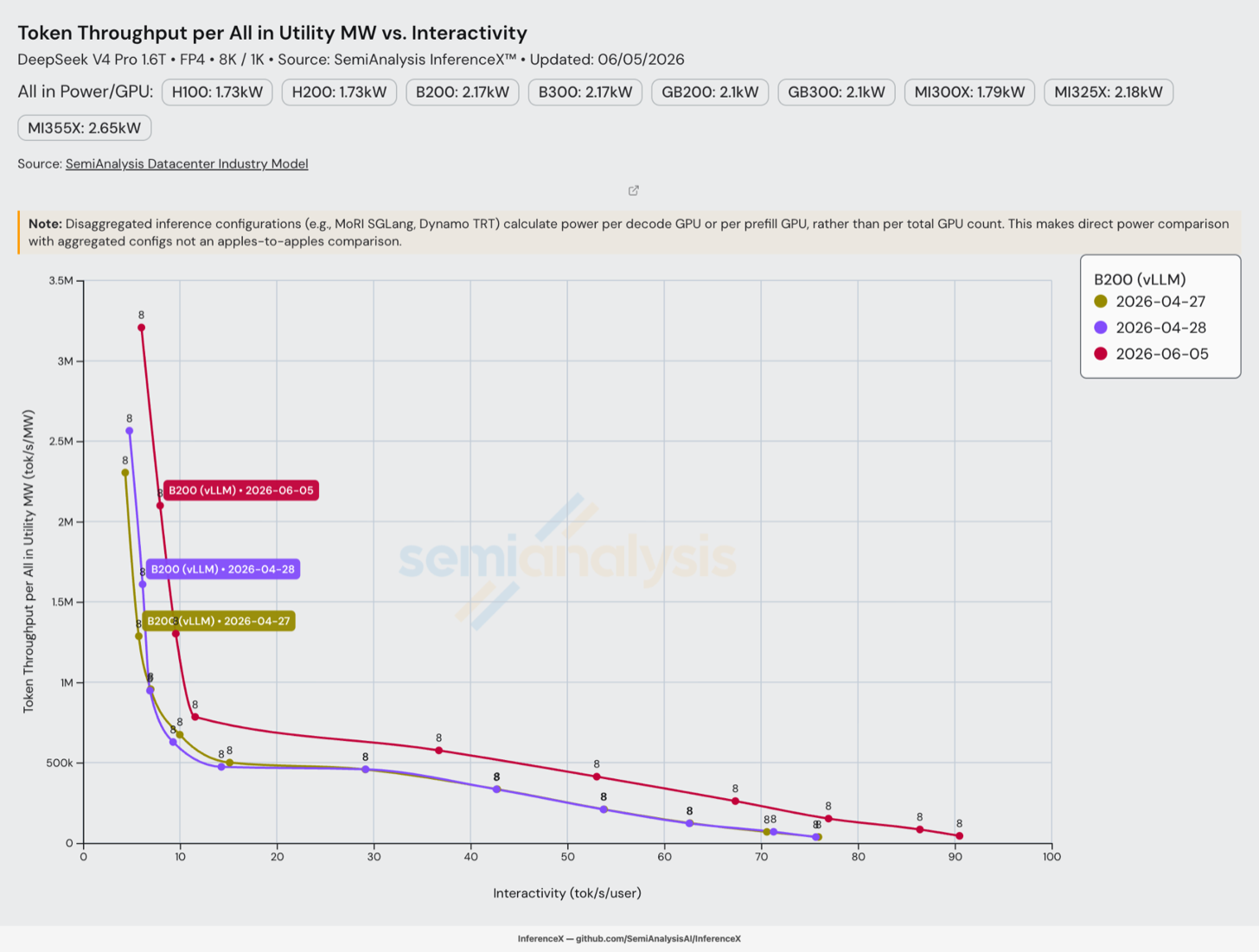This screenshot has height=952, width=1259.
Task: Click the 30 x-axis tick label
Action: pos(374,857)
